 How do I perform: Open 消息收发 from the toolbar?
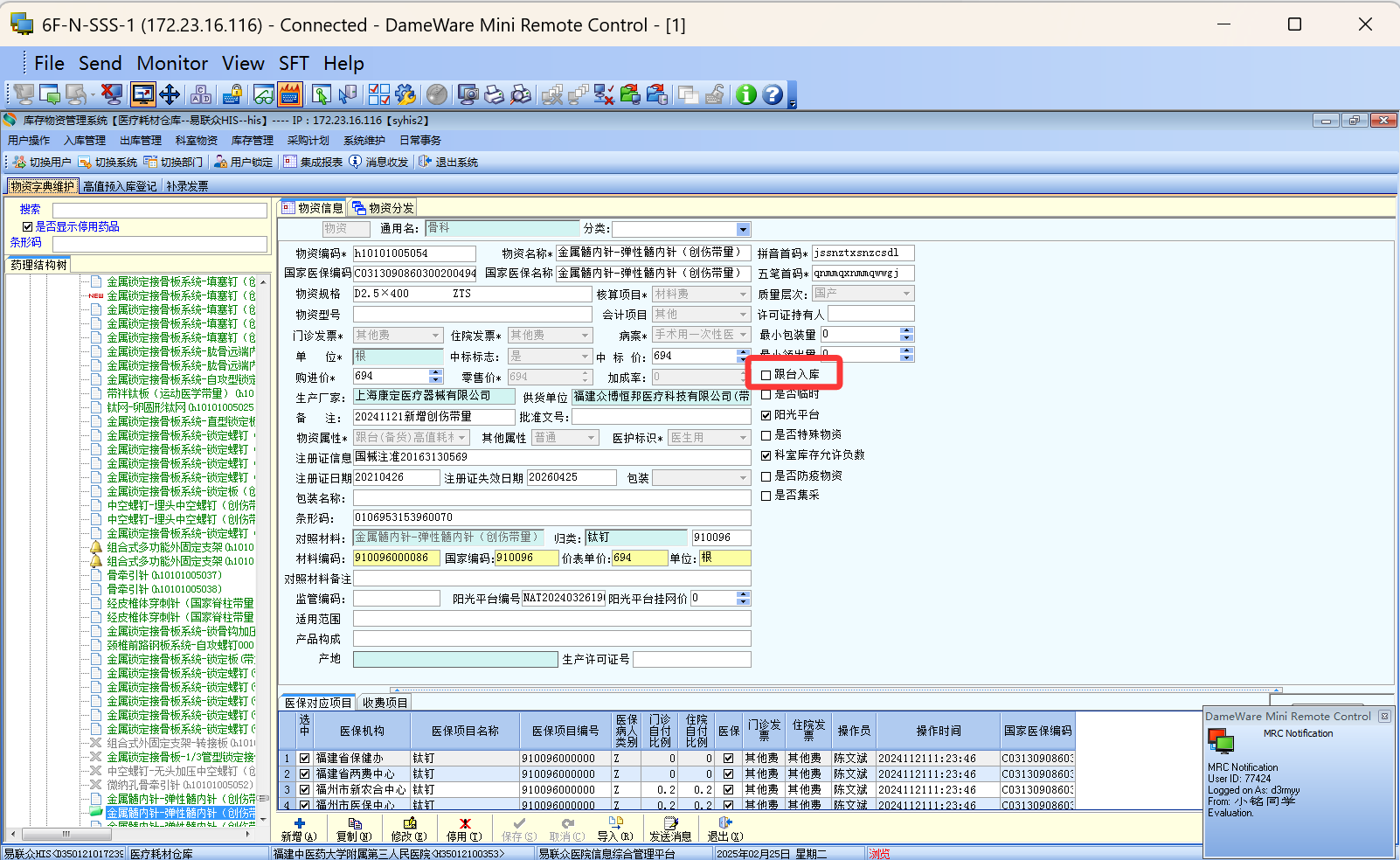point(378,162)
